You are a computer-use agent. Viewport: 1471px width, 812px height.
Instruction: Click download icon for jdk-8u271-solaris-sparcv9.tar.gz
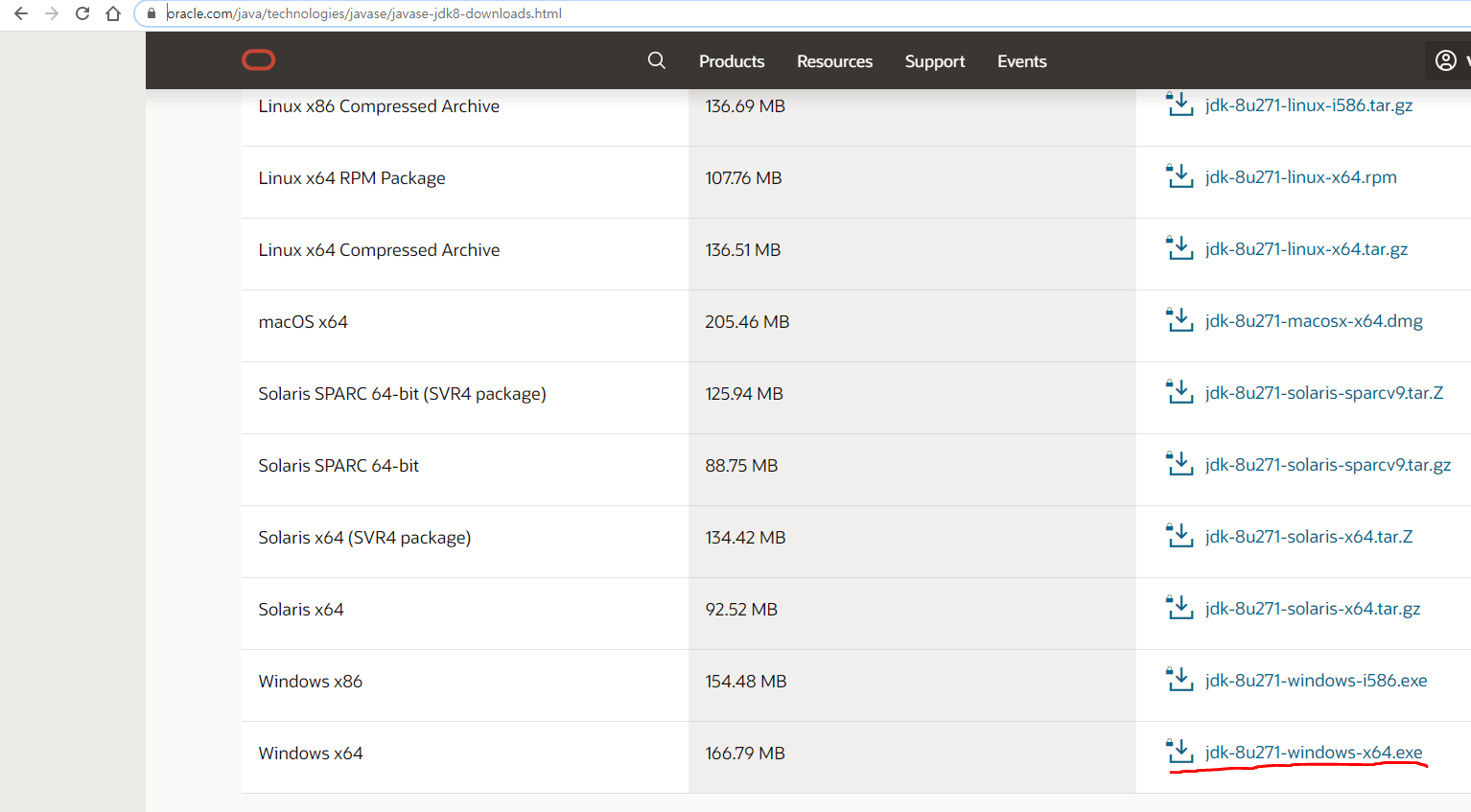pyautogui.click(x=1179, y=463)
